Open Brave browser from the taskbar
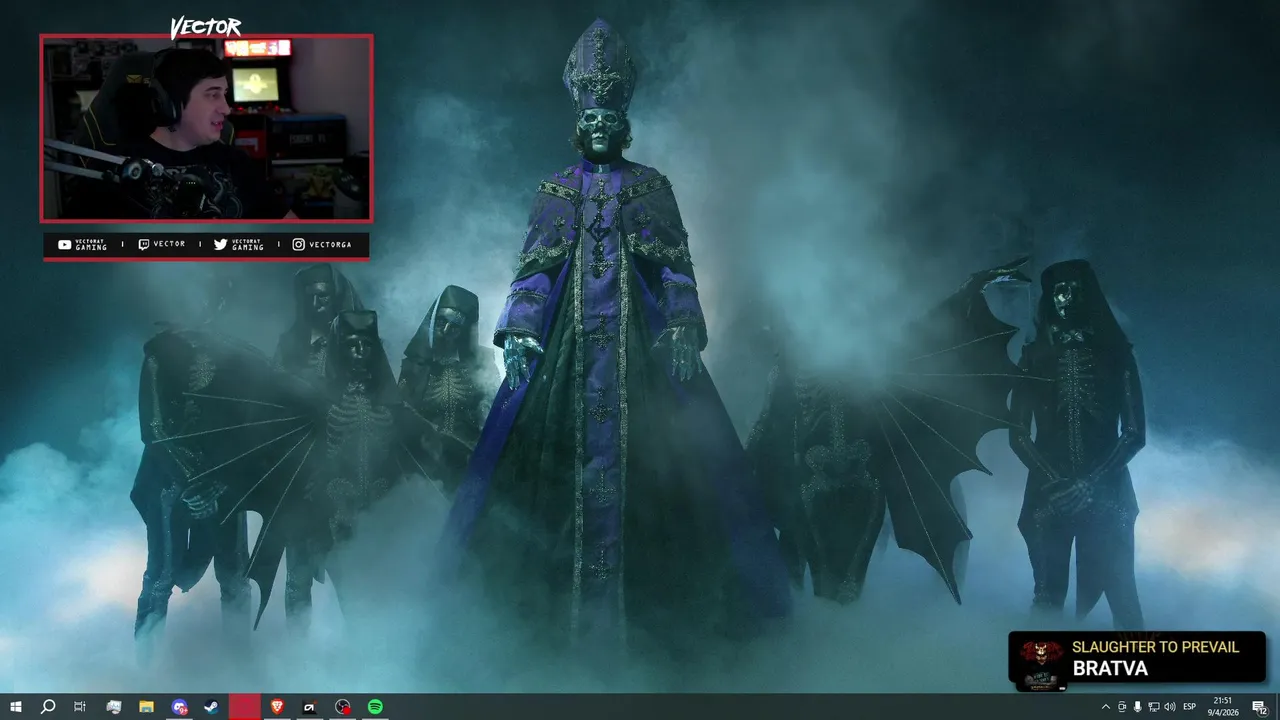Screen dimensions: 1280x720 [277, 707]
